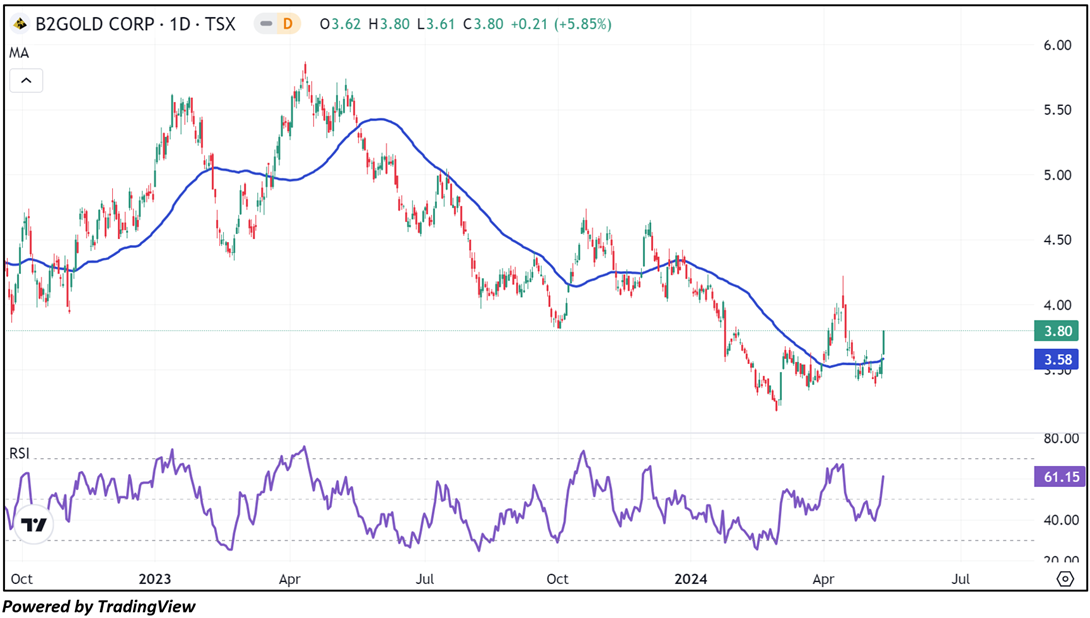Click the 4.00 price axis label
This screenshot has width=1090, height=618.
tap(1057, 305)
